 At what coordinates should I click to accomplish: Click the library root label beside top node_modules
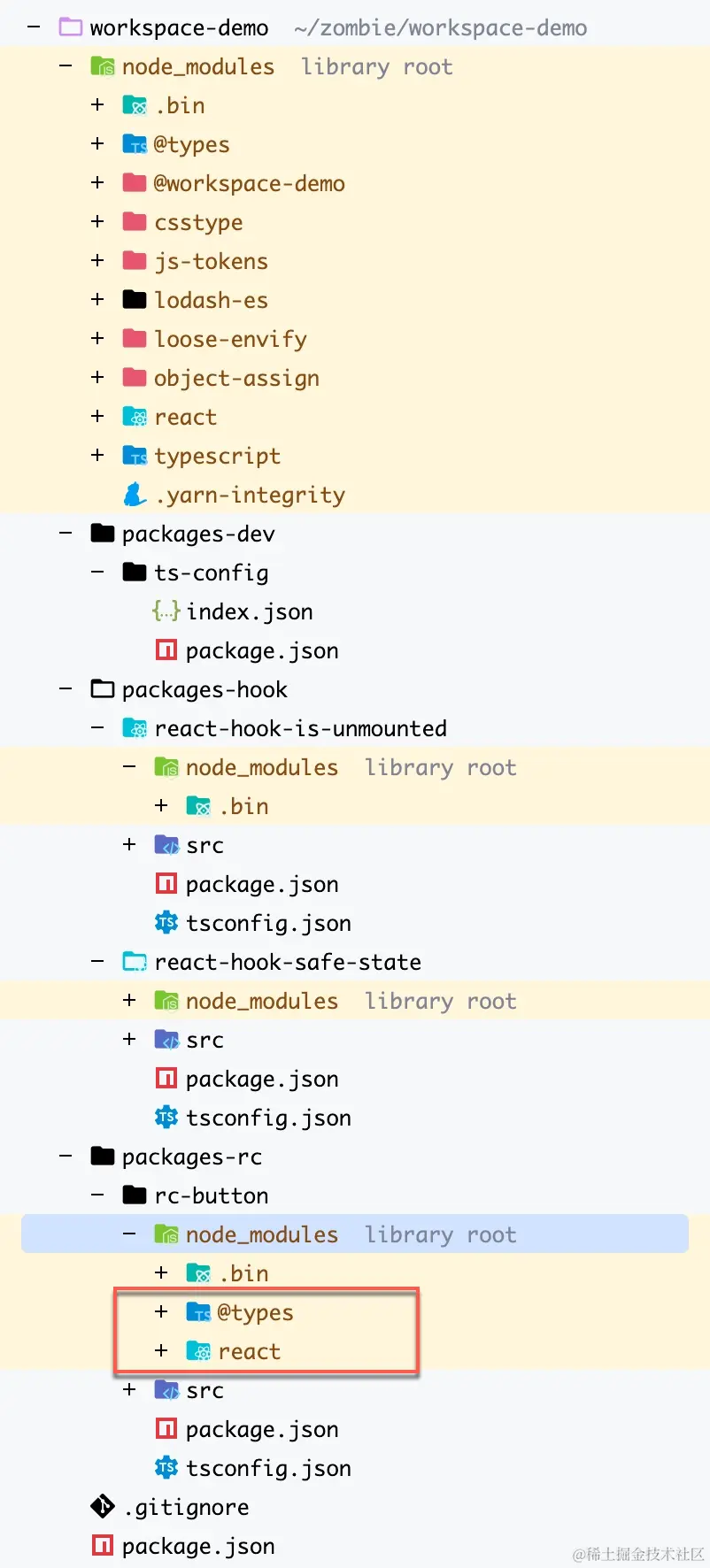coord(376,65)
